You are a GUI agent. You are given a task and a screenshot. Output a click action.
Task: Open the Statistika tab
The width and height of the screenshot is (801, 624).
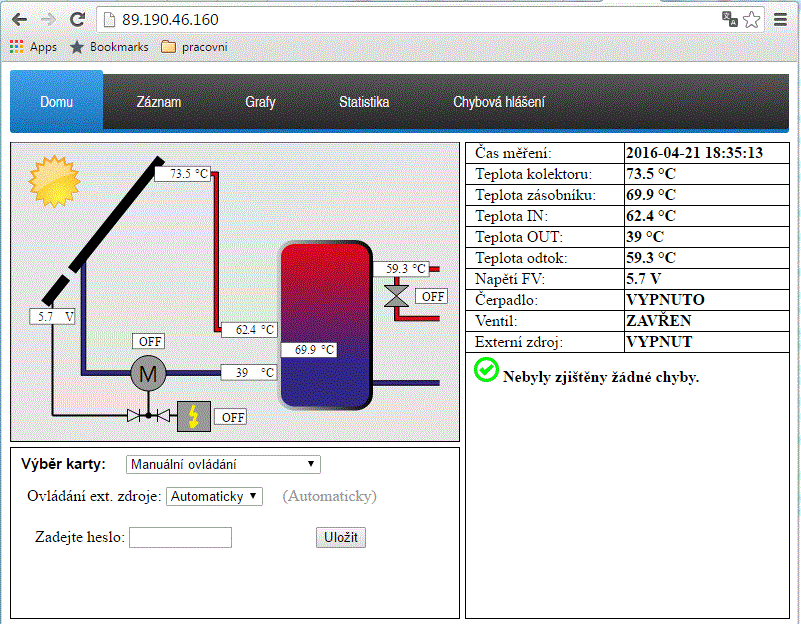click(x=364, y=102)
